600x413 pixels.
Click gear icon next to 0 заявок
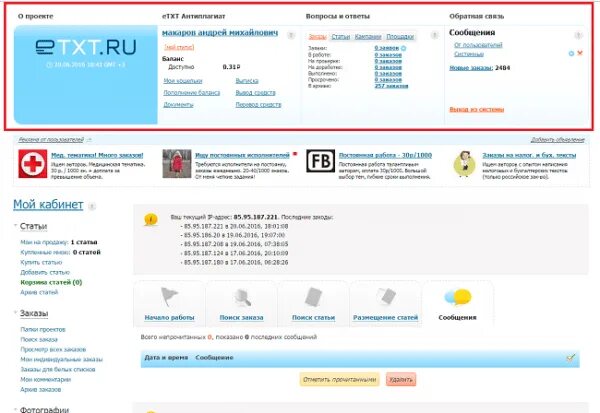point(403,48)
